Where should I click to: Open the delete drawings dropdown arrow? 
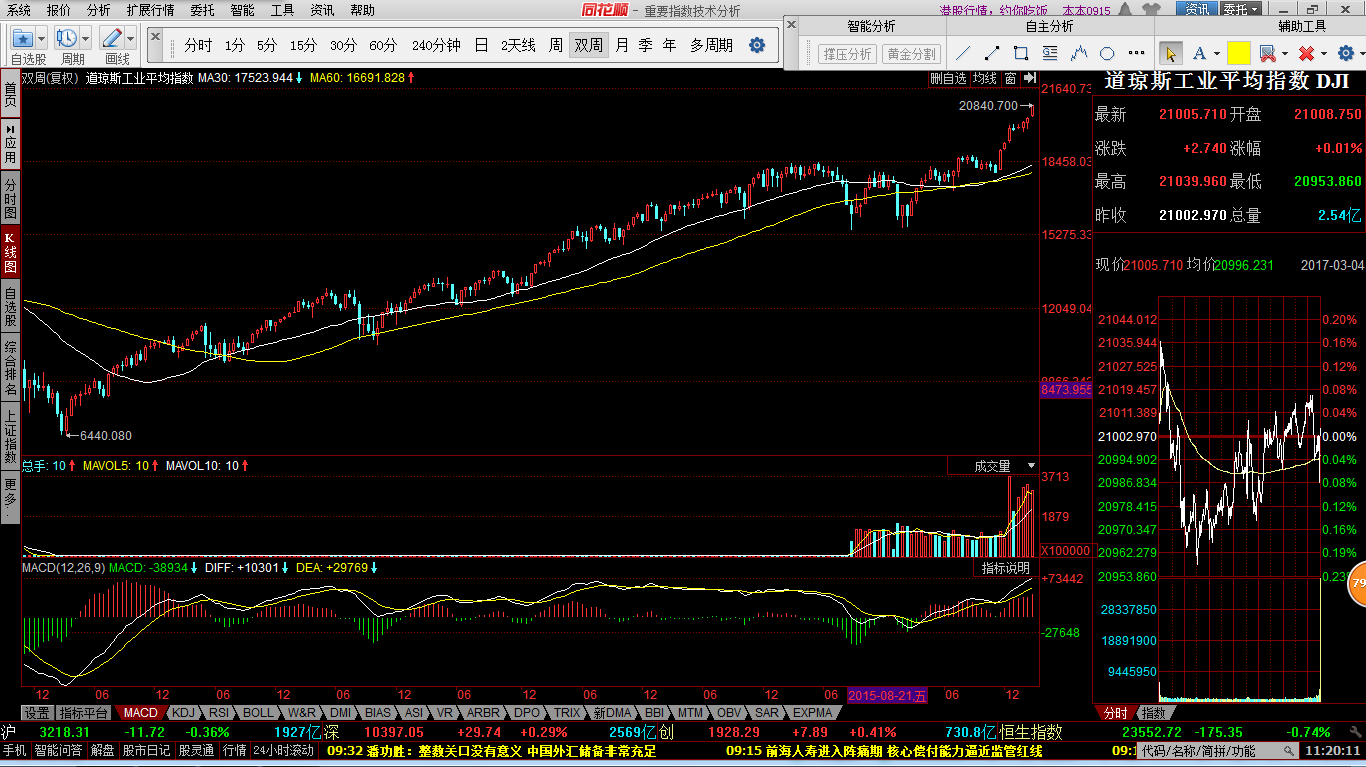click(1326, 54)
